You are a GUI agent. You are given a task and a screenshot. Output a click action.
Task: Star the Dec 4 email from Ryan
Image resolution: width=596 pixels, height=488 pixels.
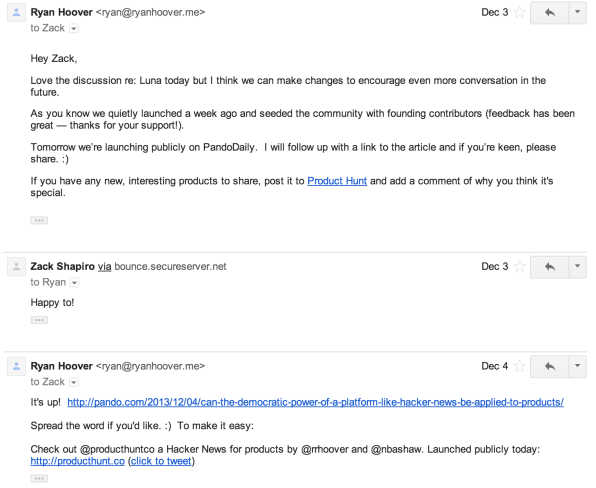[x=520, y=366]
